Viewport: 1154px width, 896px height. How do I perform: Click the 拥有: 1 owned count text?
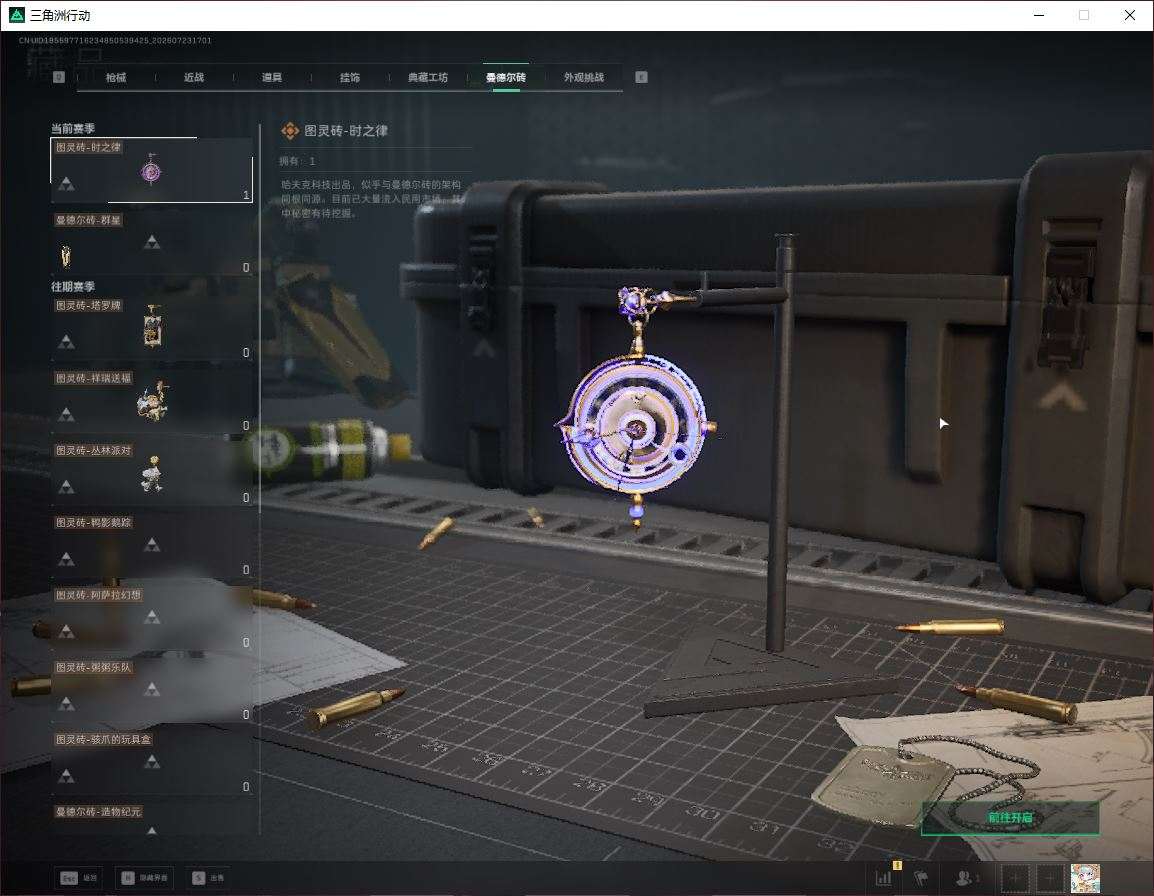click(297, 160)
